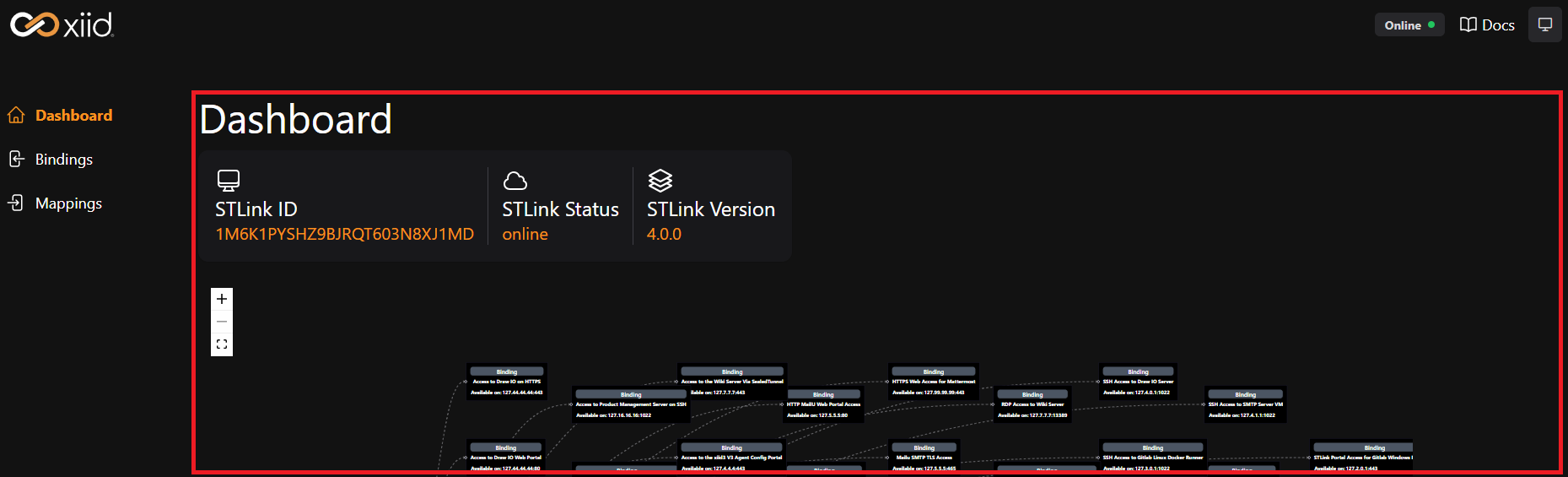Go to the Bindings page

coord(64,160)
